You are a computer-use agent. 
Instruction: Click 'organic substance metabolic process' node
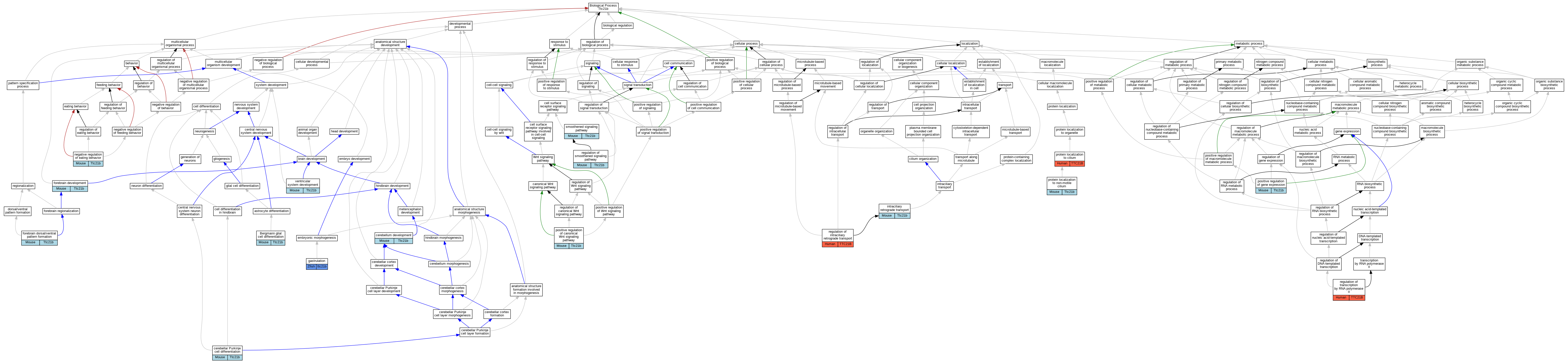tap(1470, 63)
